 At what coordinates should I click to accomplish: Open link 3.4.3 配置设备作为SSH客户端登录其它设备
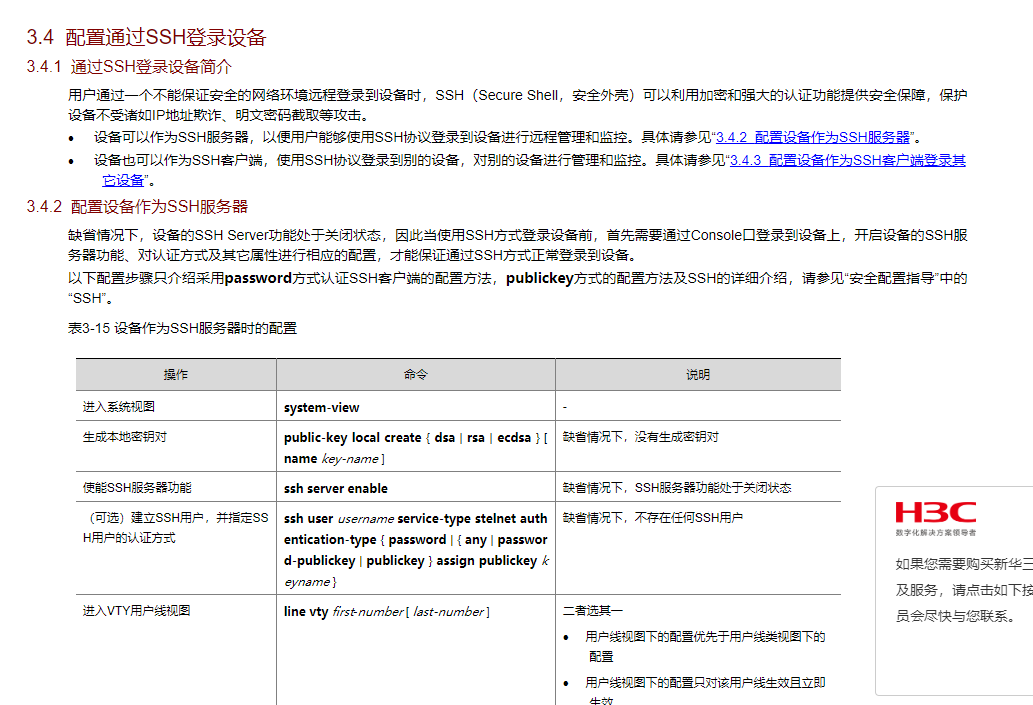(x=847, y=160)
